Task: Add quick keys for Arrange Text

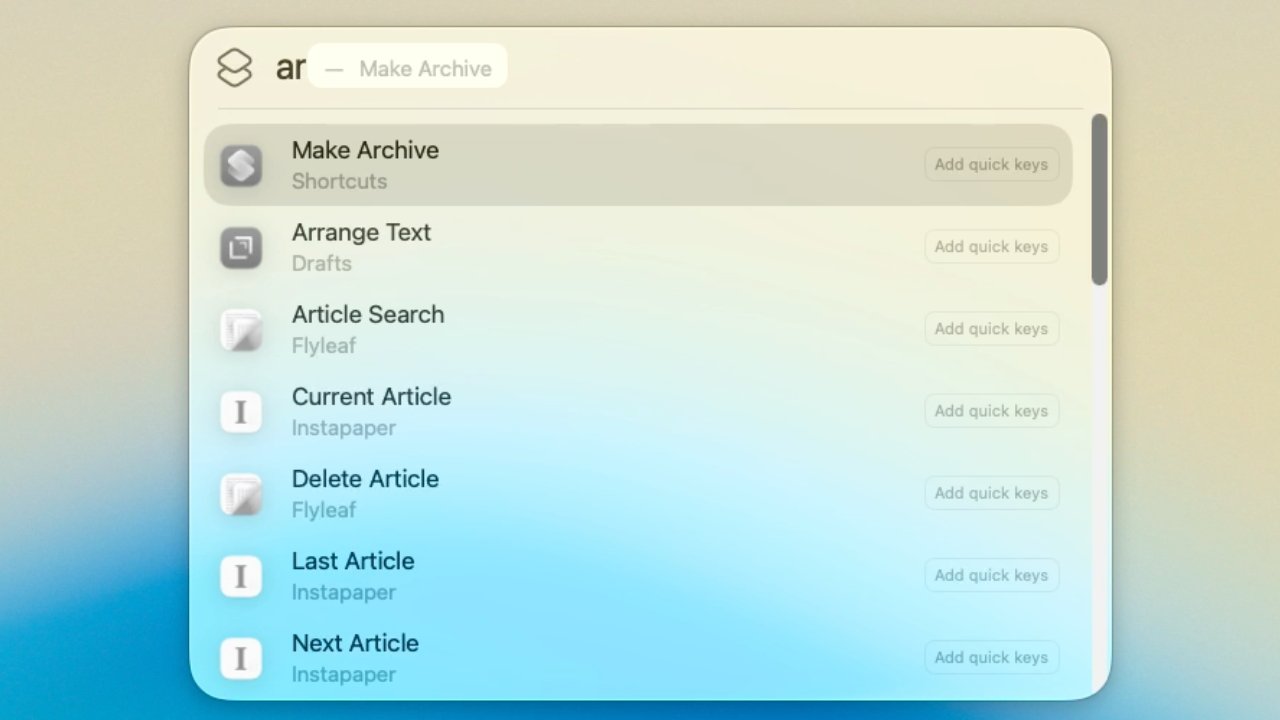Action: [991, 247]
